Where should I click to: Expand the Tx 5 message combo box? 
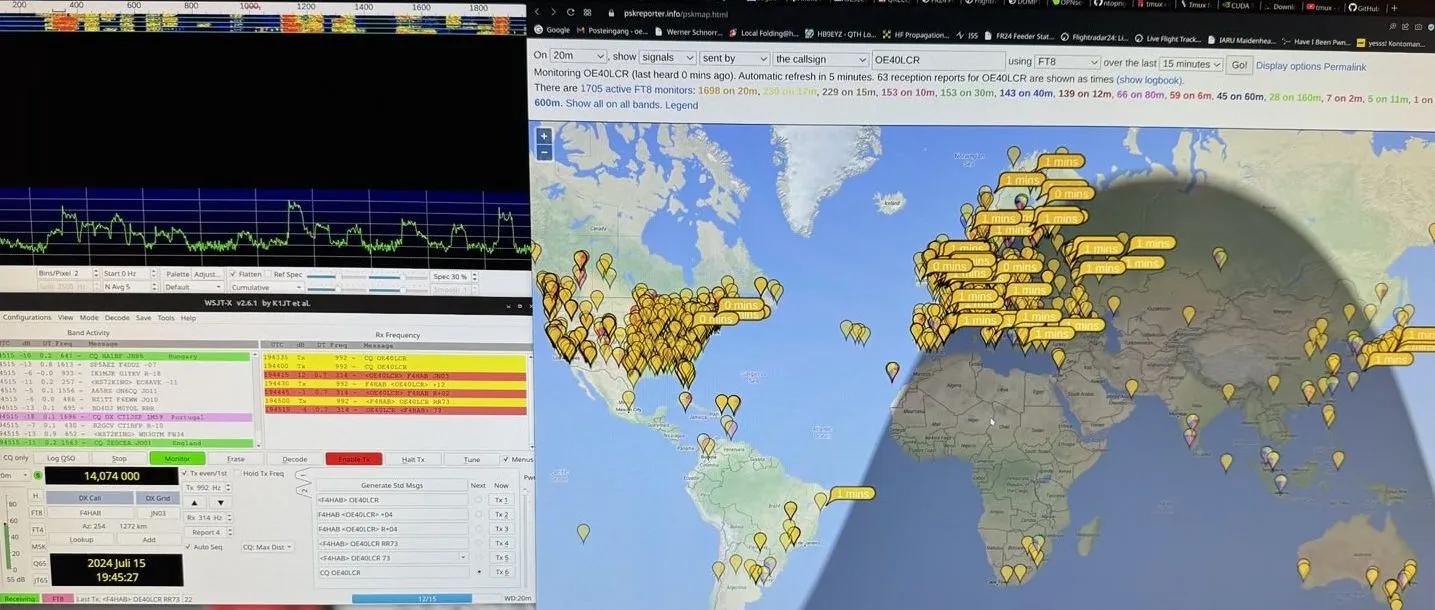[463, 558]
